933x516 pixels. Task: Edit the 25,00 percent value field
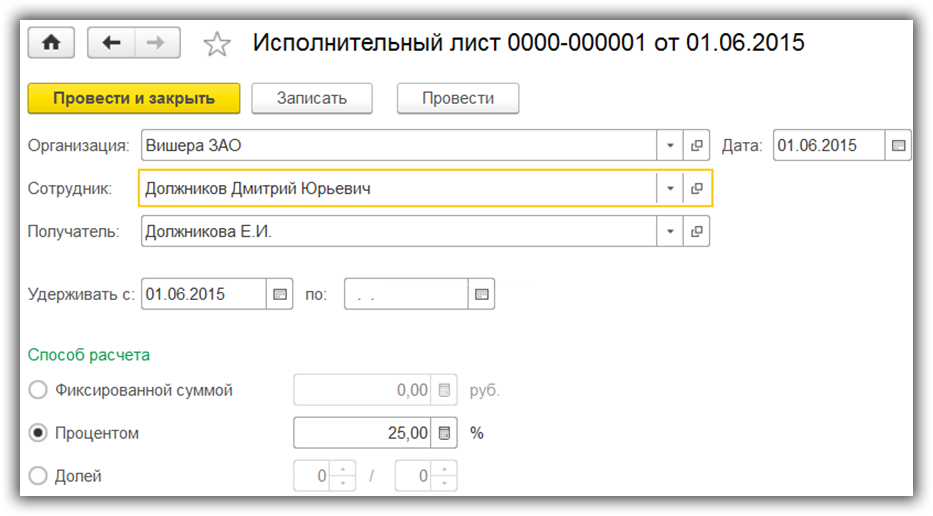[362, 433]
